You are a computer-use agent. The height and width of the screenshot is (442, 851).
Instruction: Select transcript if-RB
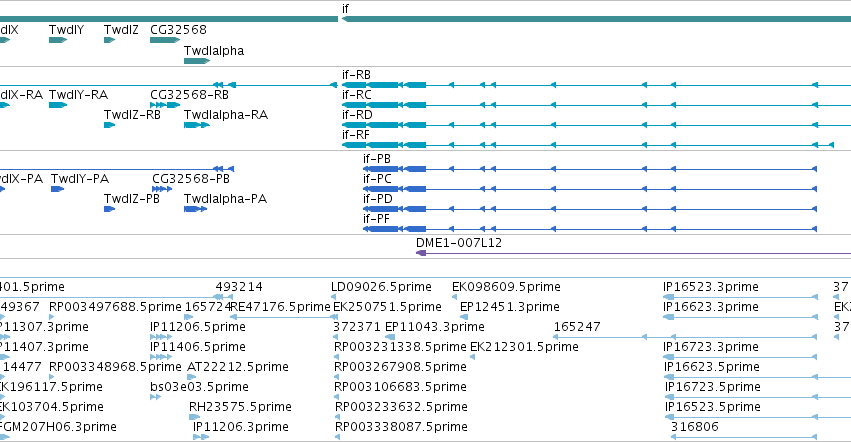[x=356, y=75]
